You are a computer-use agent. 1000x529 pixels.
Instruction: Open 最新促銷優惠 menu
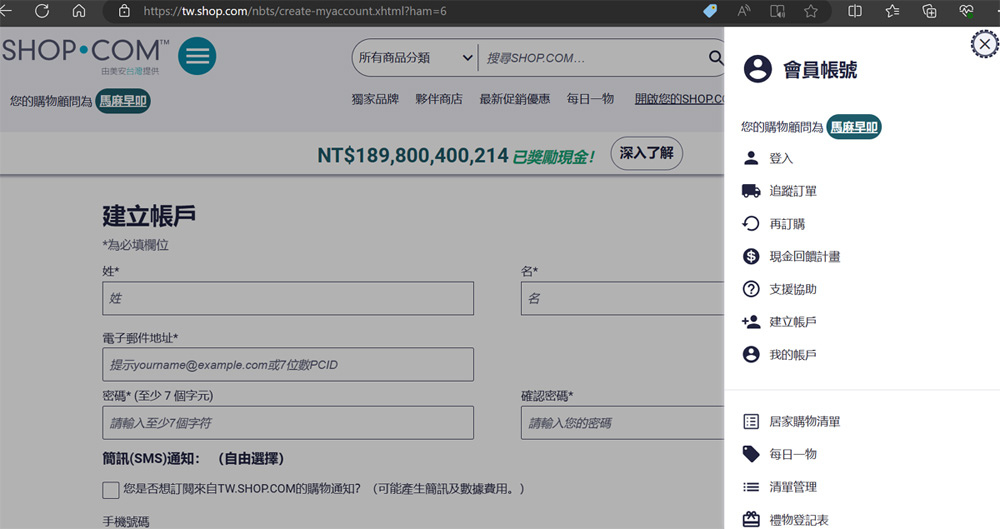pos(515,99)
